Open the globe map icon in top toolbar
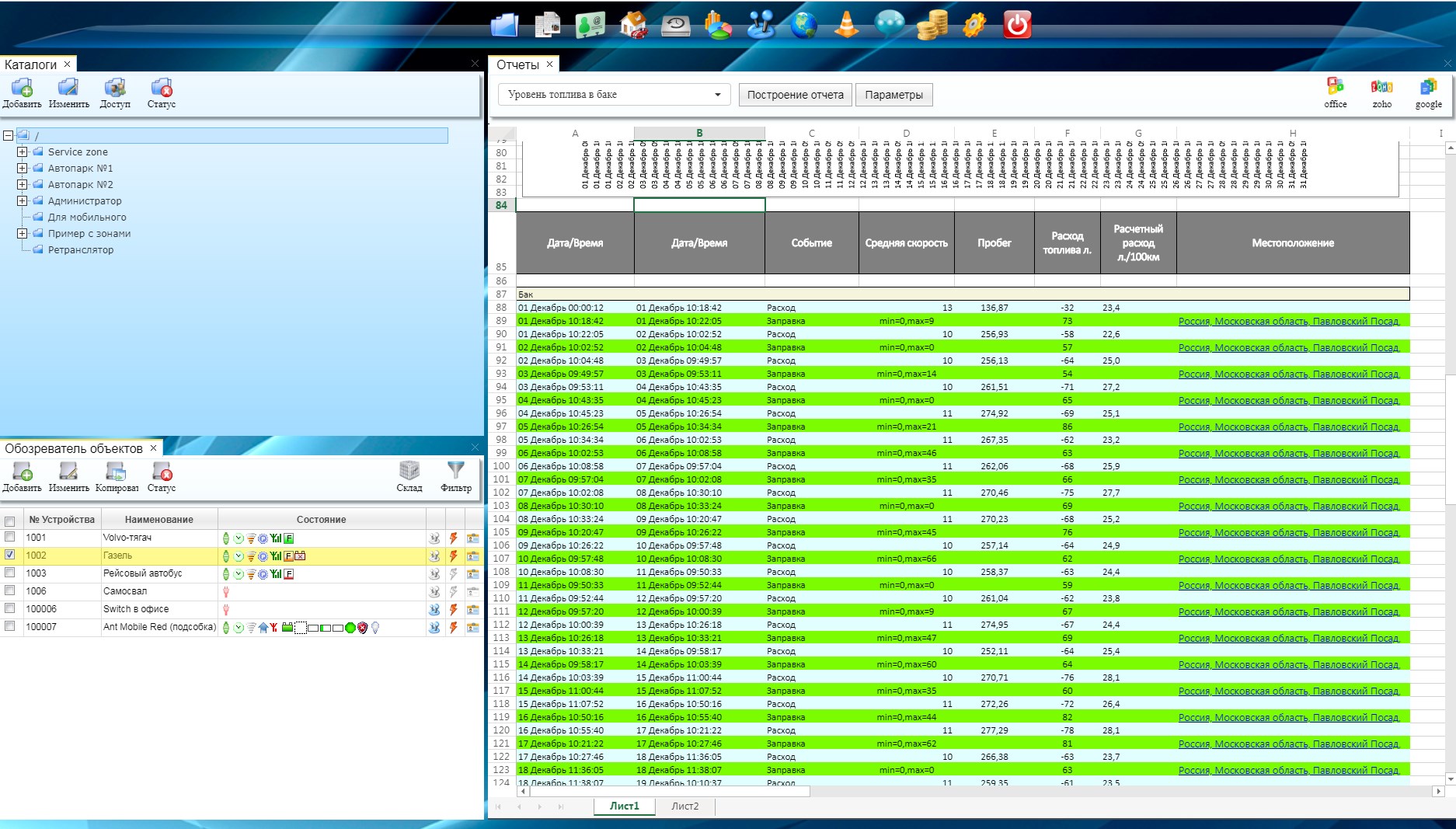This screenshot has height=829, width=1456. [x=803, y=25]
